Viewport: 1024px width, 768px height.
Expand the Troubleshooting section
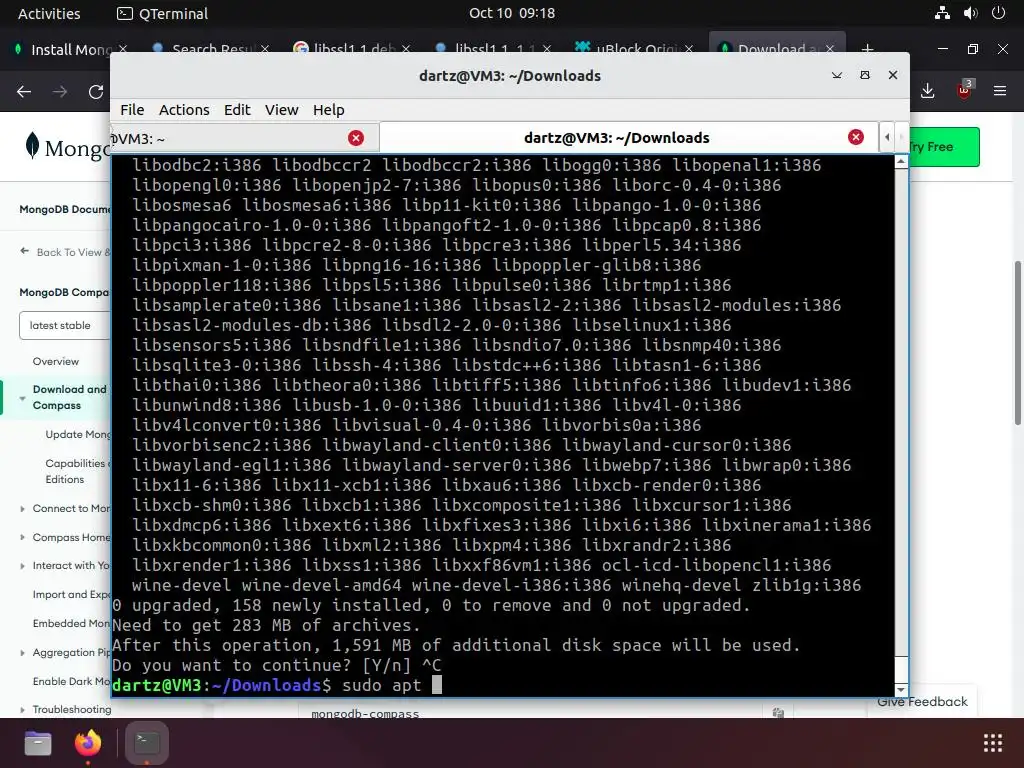pos(22,709)
